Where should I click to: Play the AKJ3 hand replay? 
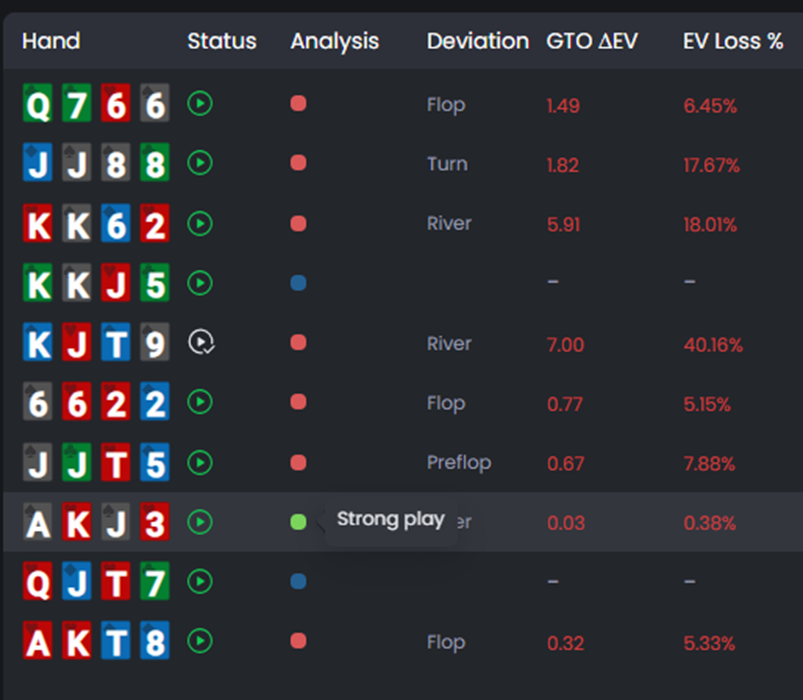[x=199, y=521]
